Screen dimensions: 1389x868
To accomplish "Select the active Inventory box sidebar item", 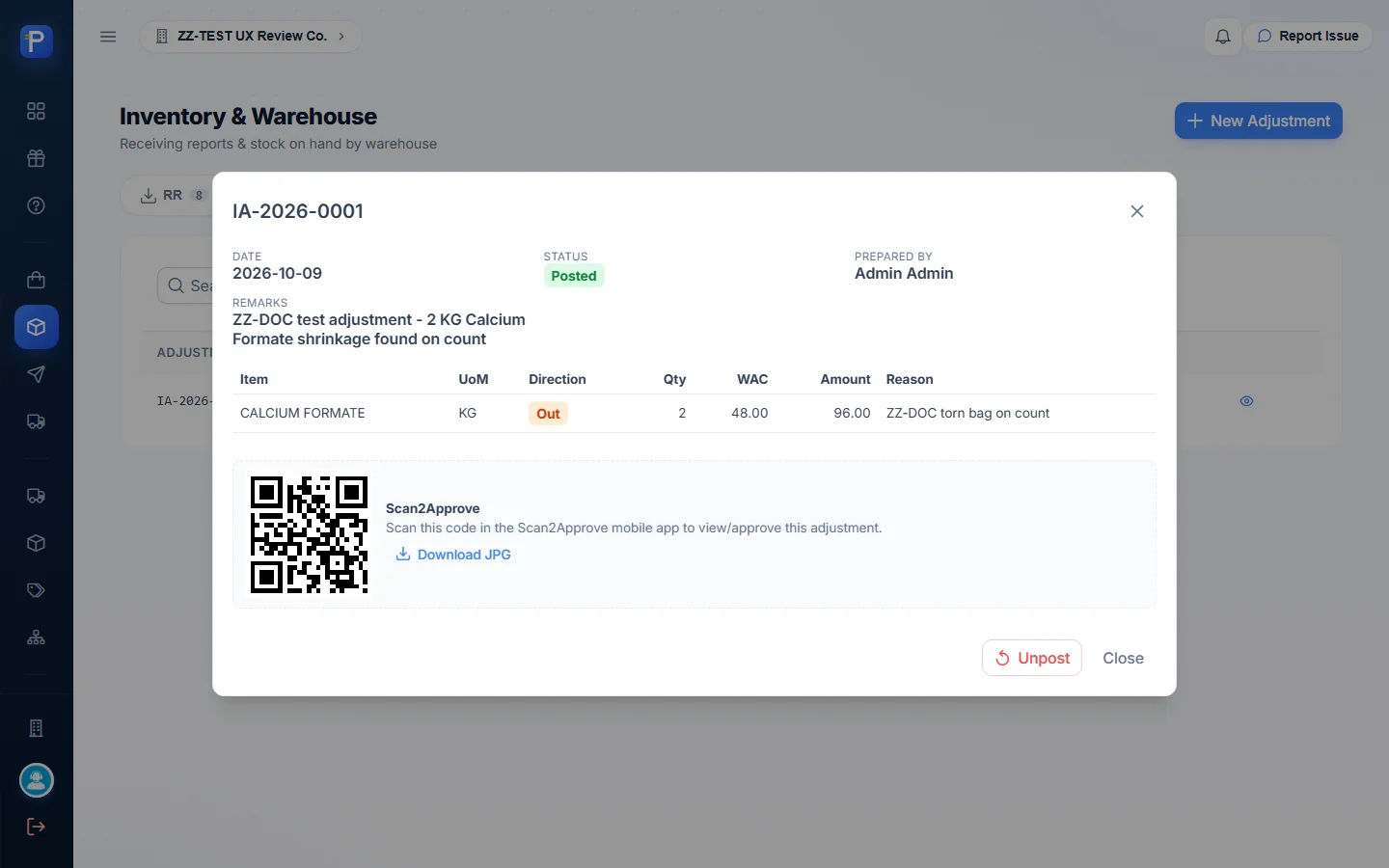I will (37, 327).
